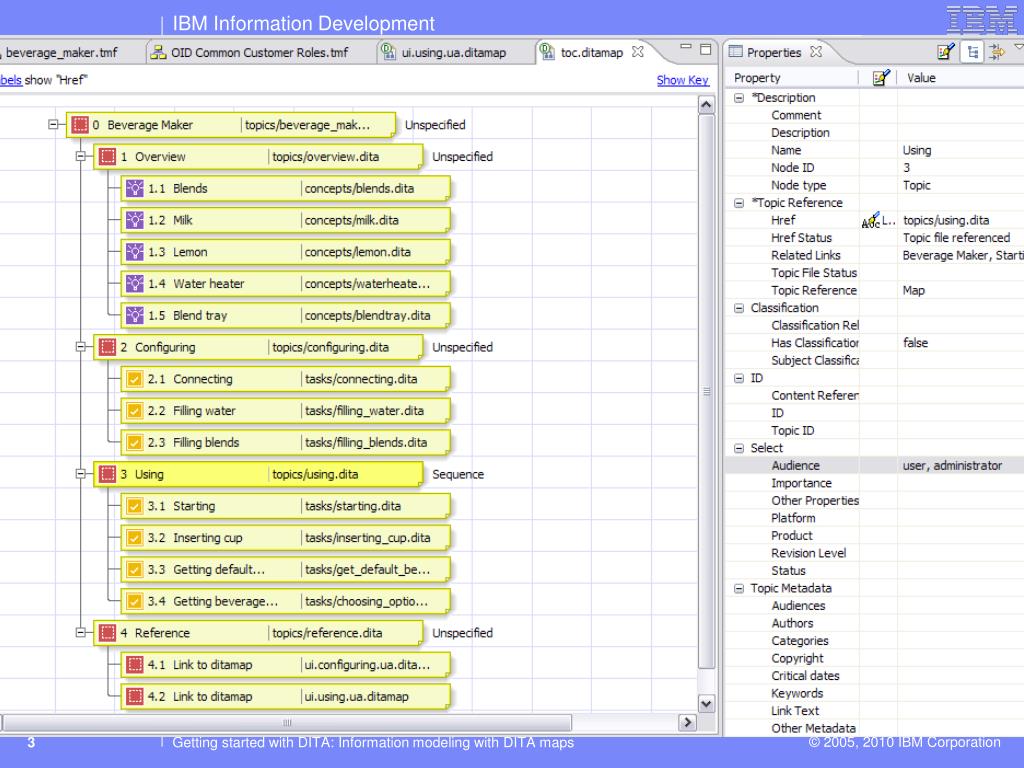Click the Connecting task checkmark icon

coord(135,379)
